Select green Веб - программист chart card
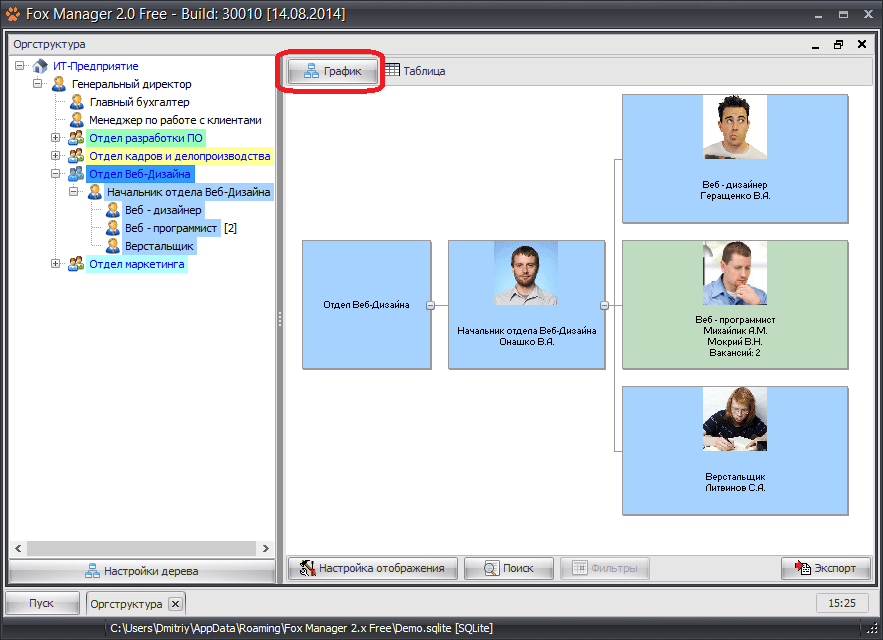Image resolution: width=883 pixels, height=640 pixels. pos(735,305)
